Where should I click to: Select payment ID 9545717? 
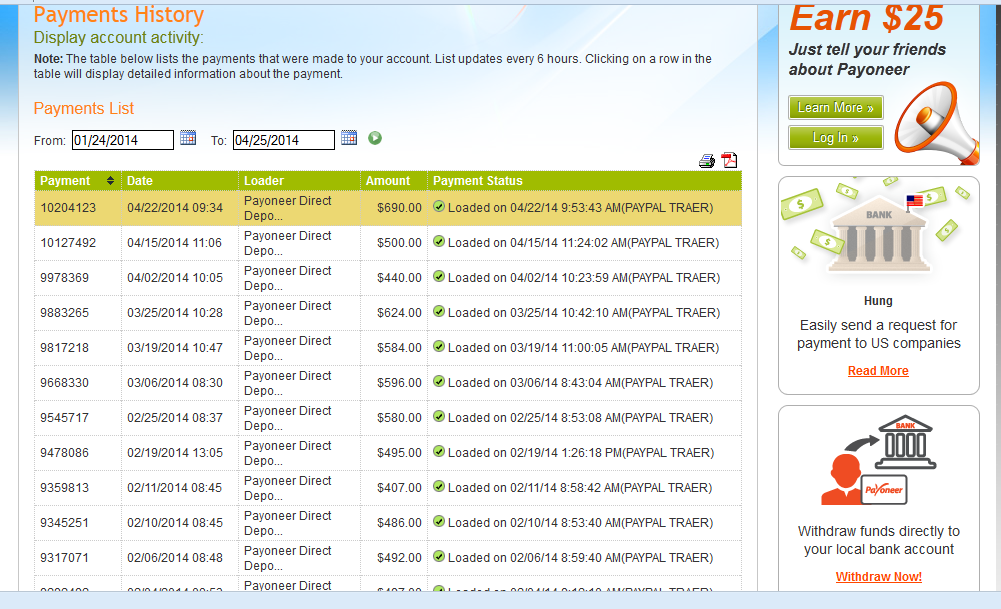[x=64, y=418]
